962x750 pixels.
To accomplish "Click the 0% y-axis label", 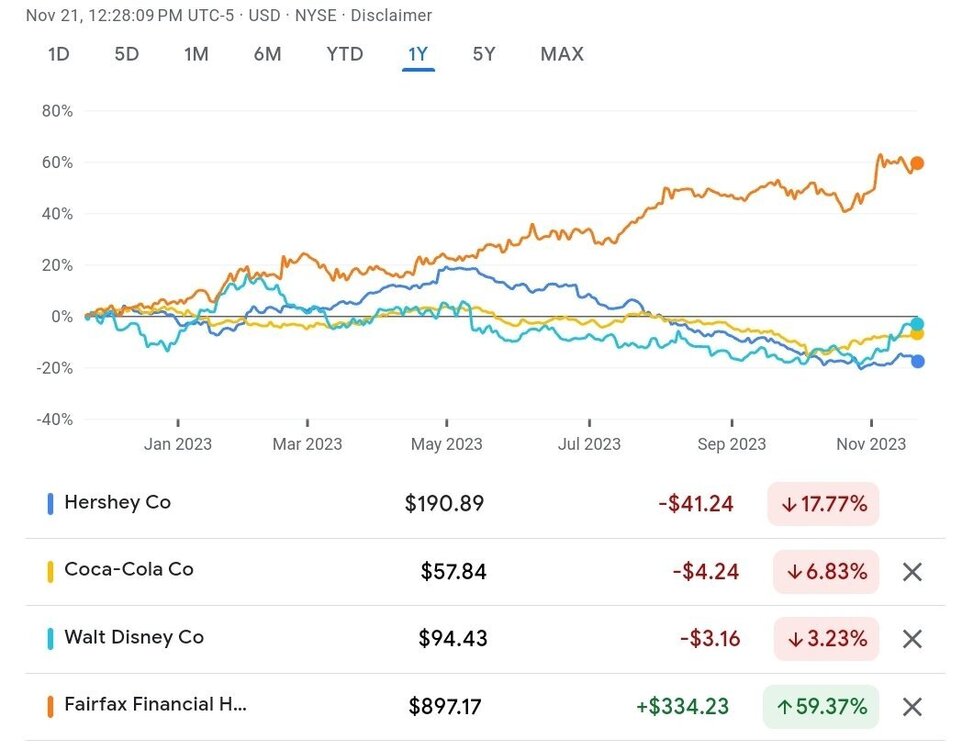I will pos(62,317).
